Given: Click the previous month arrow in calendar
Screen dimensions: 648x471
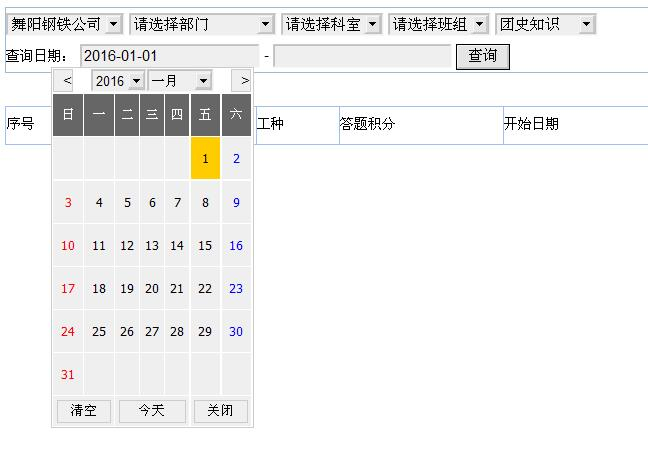Looking at the screenshot, I should [67, 80].
